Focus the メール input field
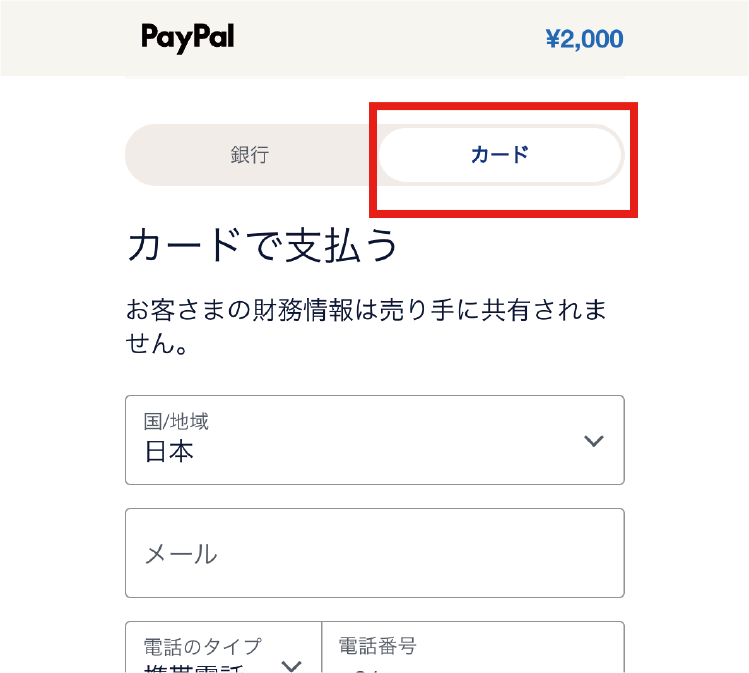This screenshot has height=673, width=749. (x=374, y=553)
